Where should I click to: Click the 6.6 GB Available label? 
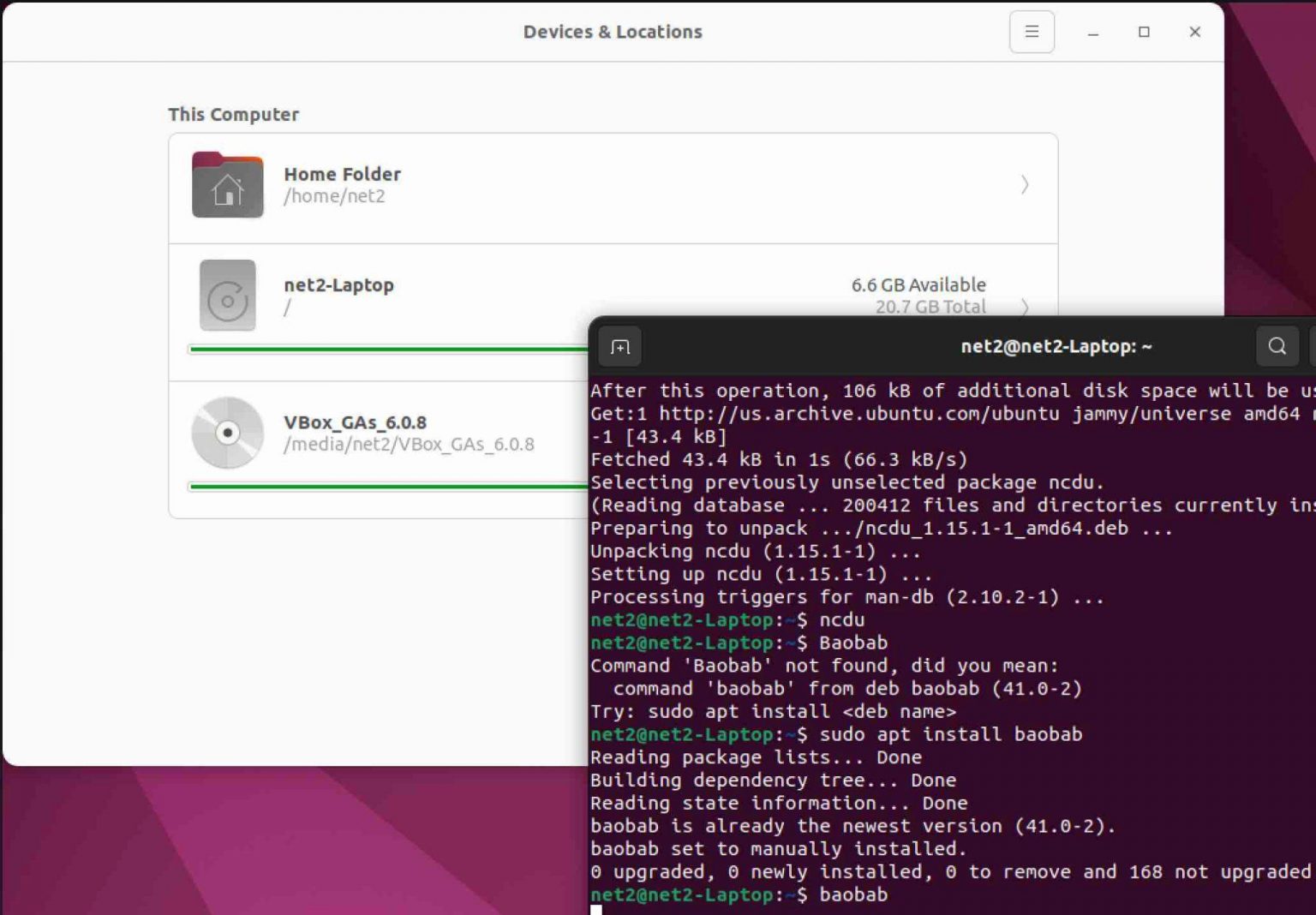point(918,284)
